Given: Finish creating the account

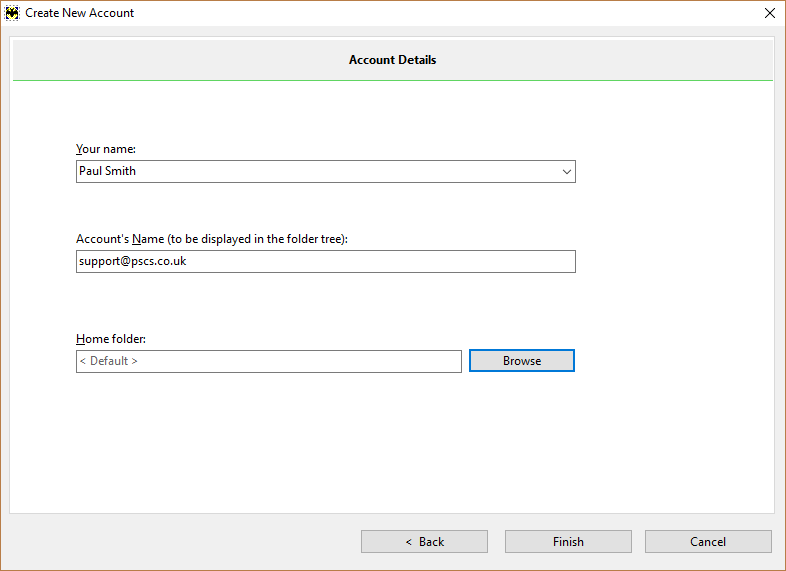Looking at the screenshot, I should pos(568,542).
